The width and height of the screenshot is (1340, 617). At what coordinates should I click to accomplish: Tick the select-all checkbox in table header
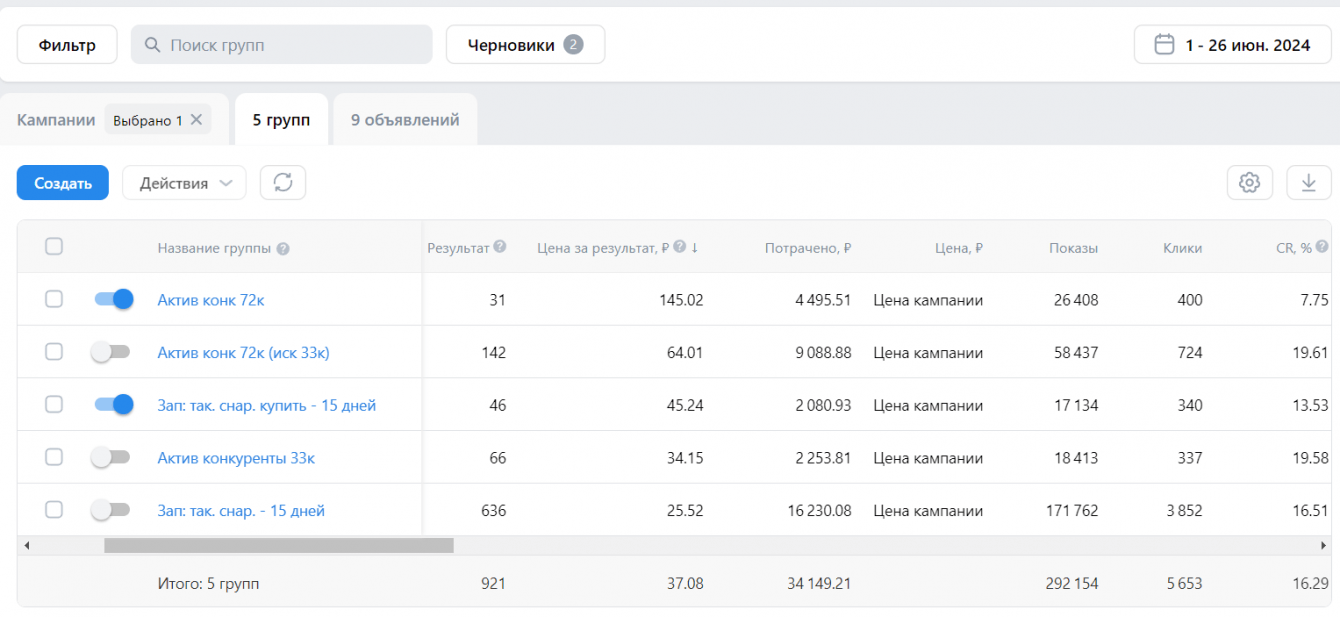(54, 247)
